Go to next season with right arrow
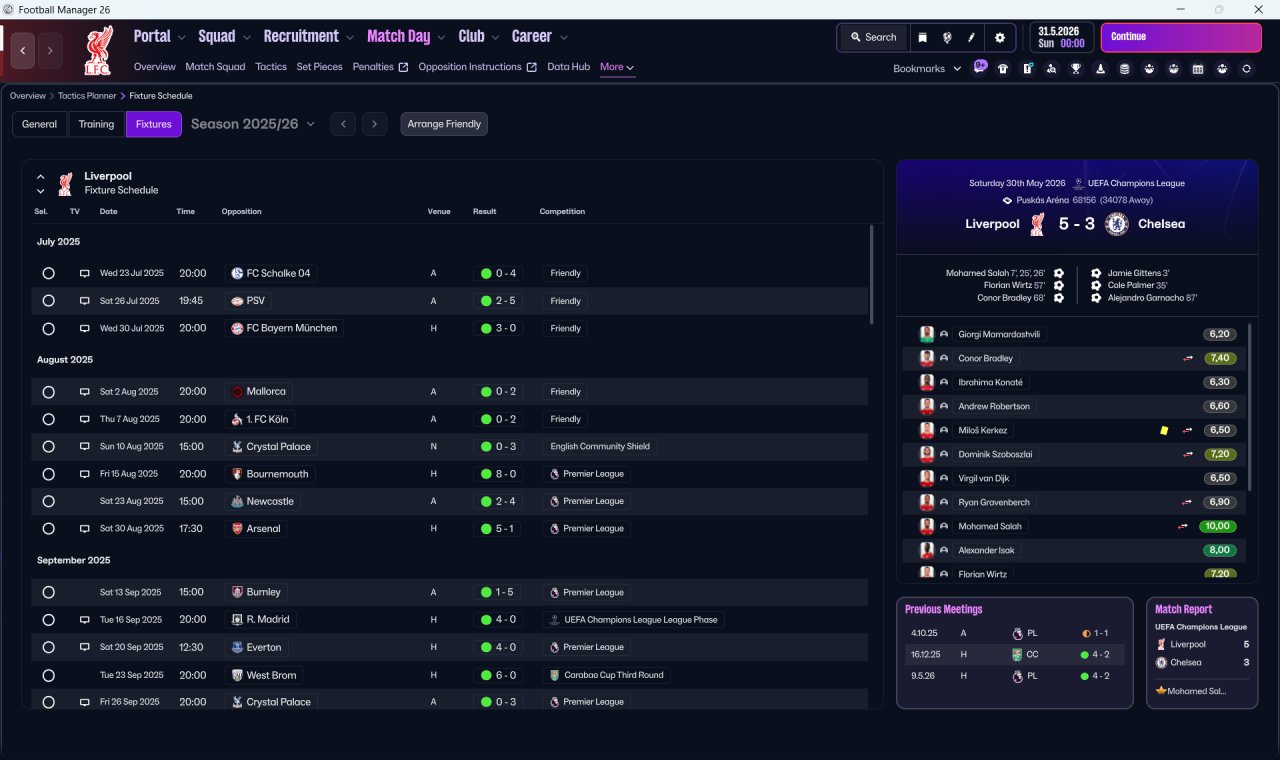 [x=374, y=124]
